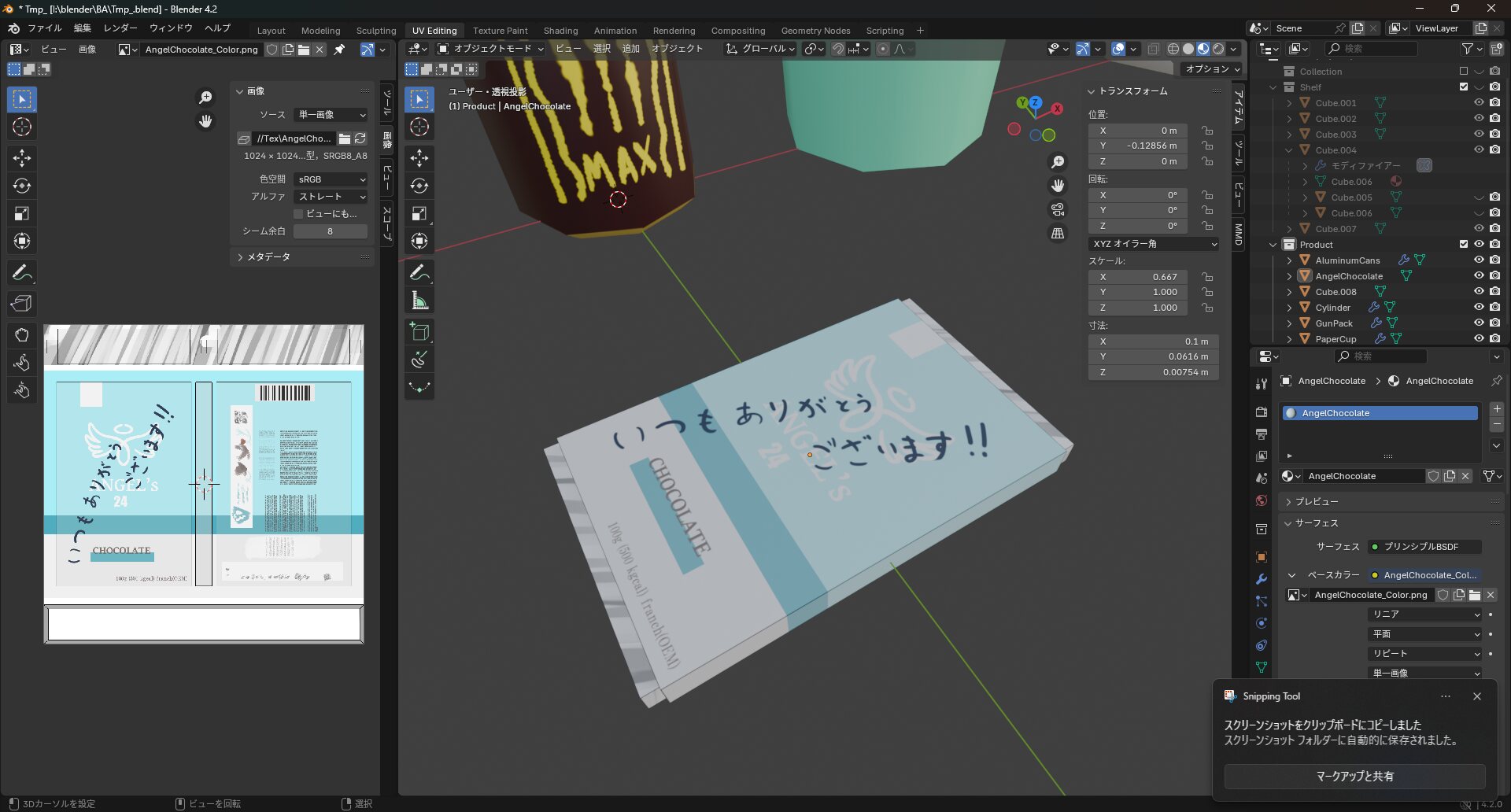1511x812 pixels.
Task: Select the Grab sculpt tool in UV editor
Action: 22,335
